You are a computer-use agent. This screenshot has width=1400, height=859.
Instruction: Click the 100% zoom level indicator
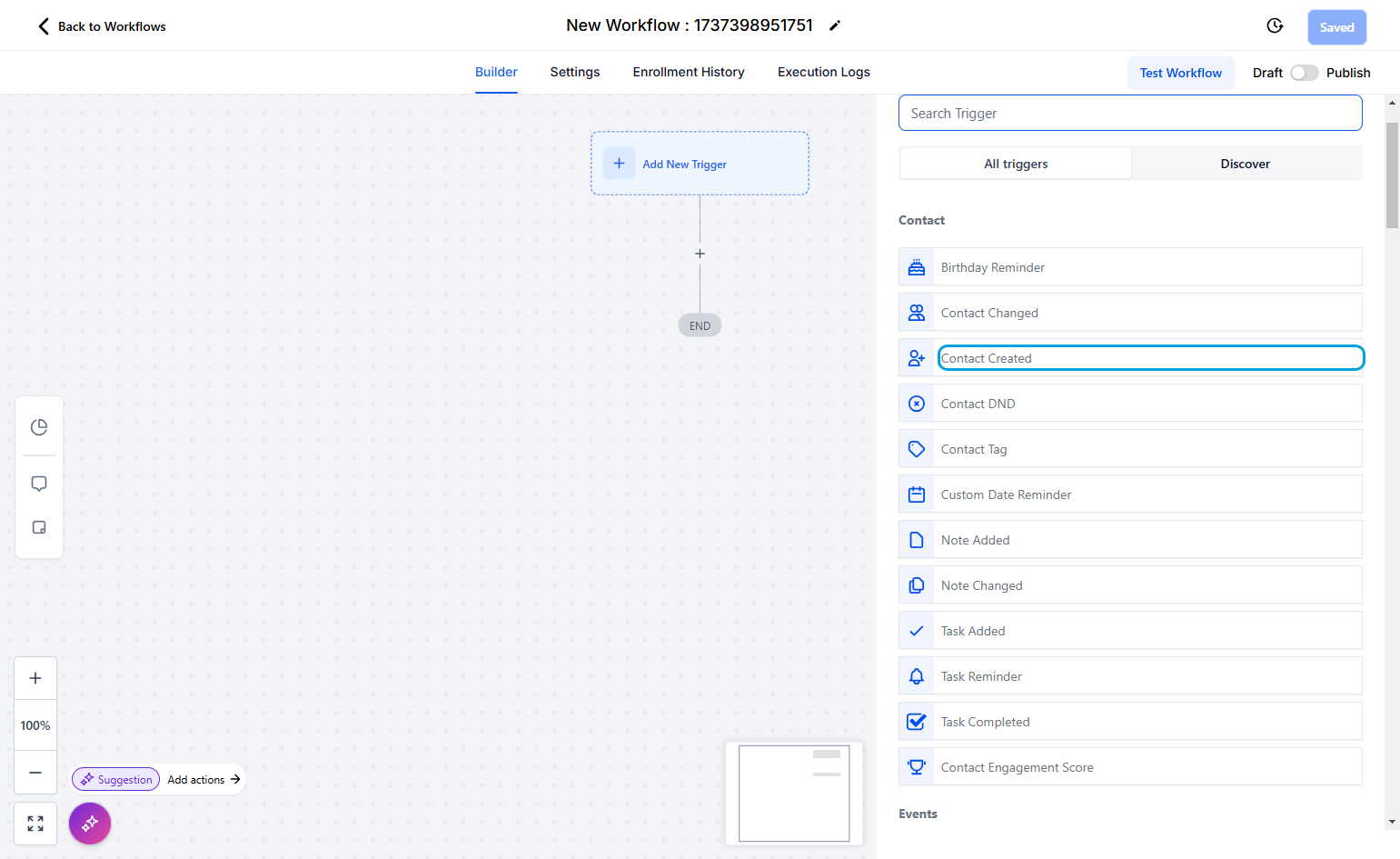click(35, 725)
